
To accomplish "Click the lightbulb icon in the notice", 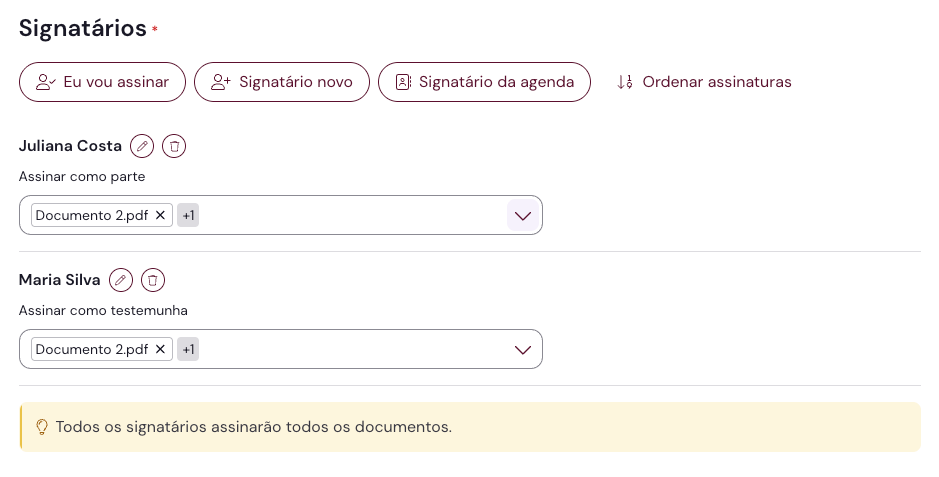I will (x=42, y=427).
